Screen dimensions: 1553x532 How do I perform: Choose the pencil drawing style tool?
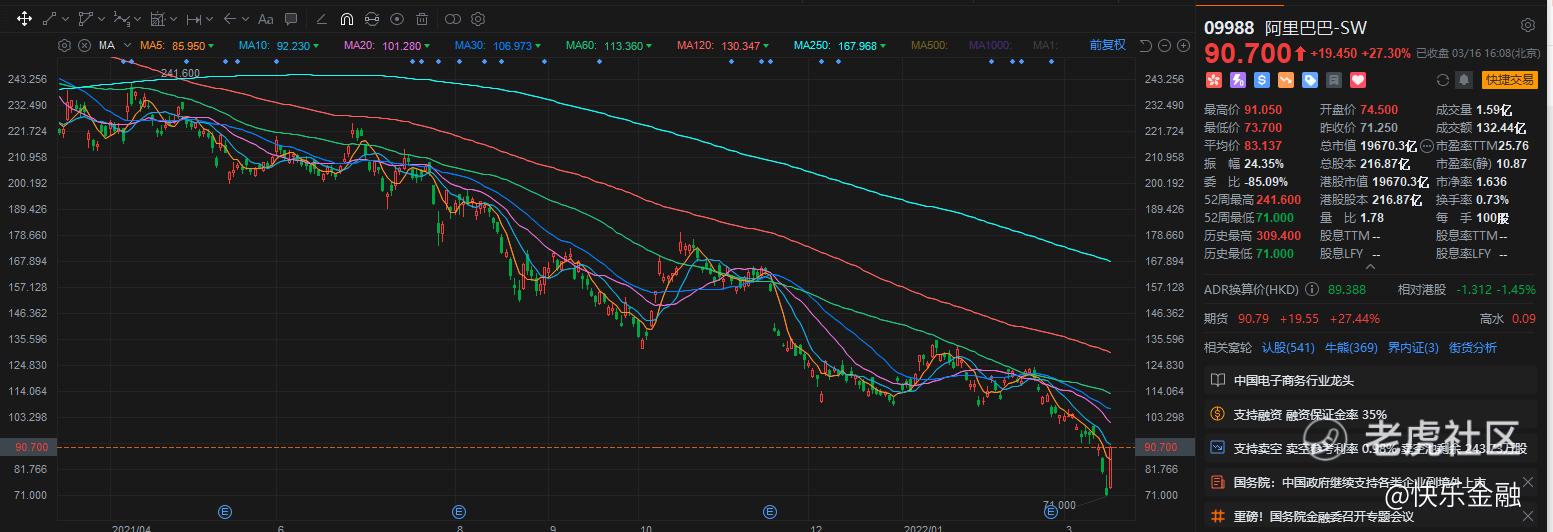[321, 18]
